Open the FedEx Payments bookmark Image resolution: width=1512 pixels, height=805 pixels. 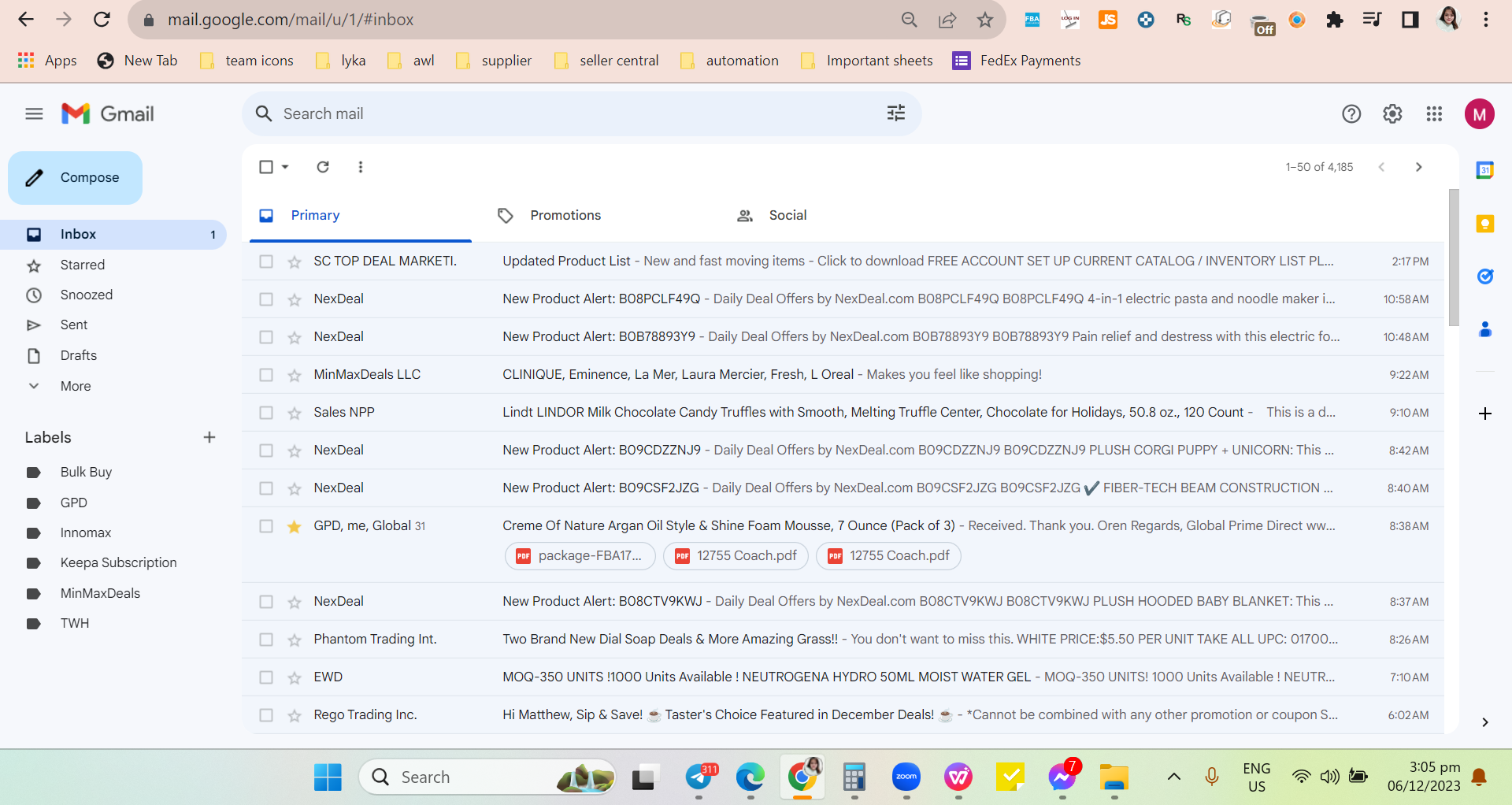1017,61
